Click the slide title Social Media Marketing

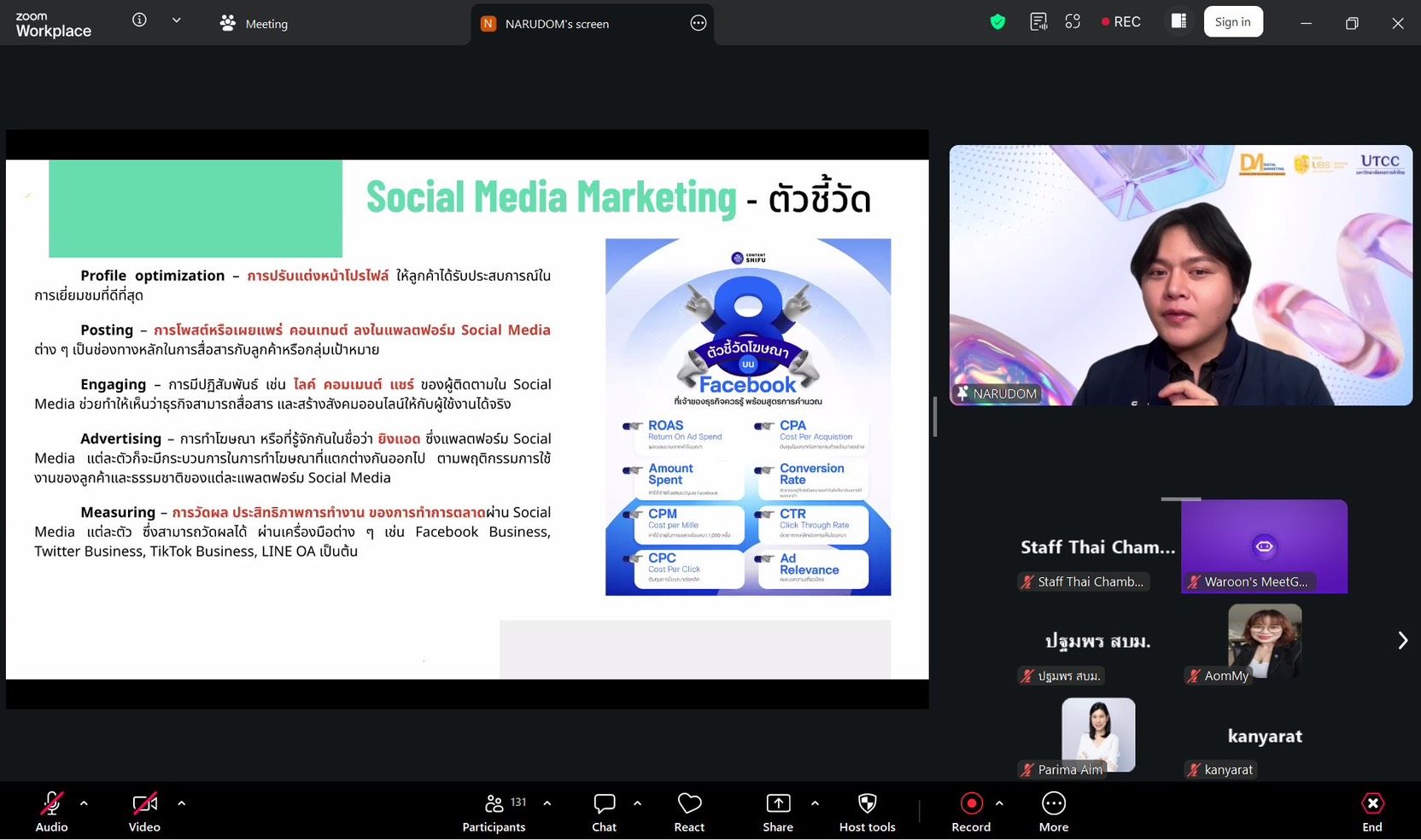coord(552,197)
